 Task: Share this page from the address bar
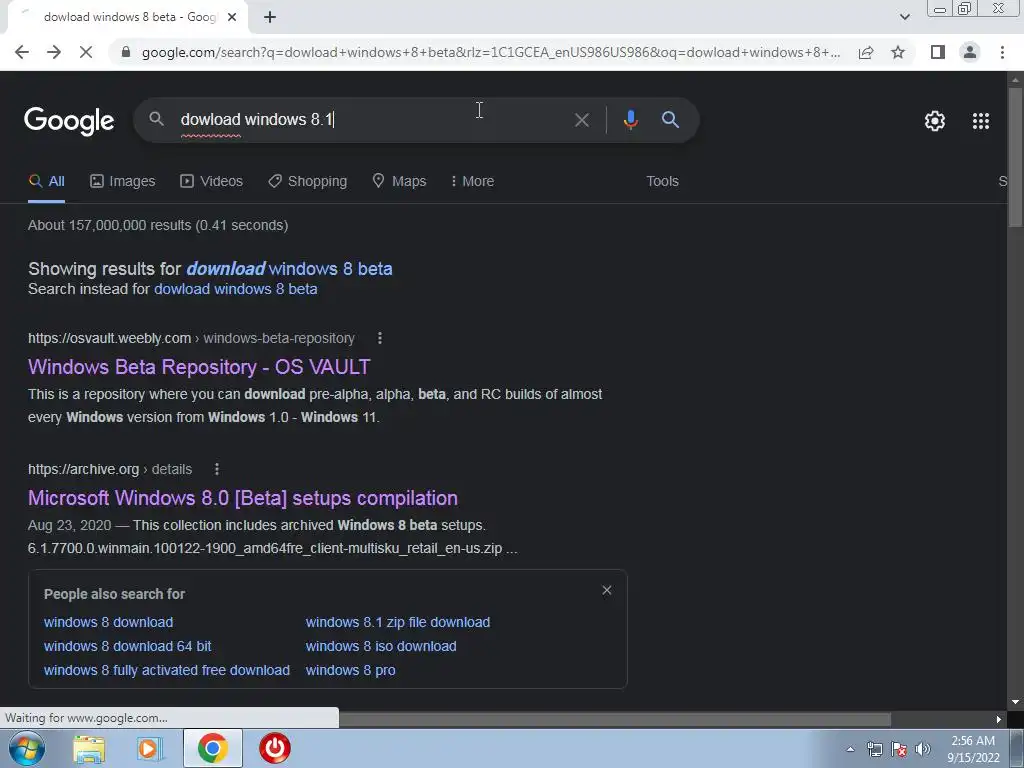click(x=866, y=52)
